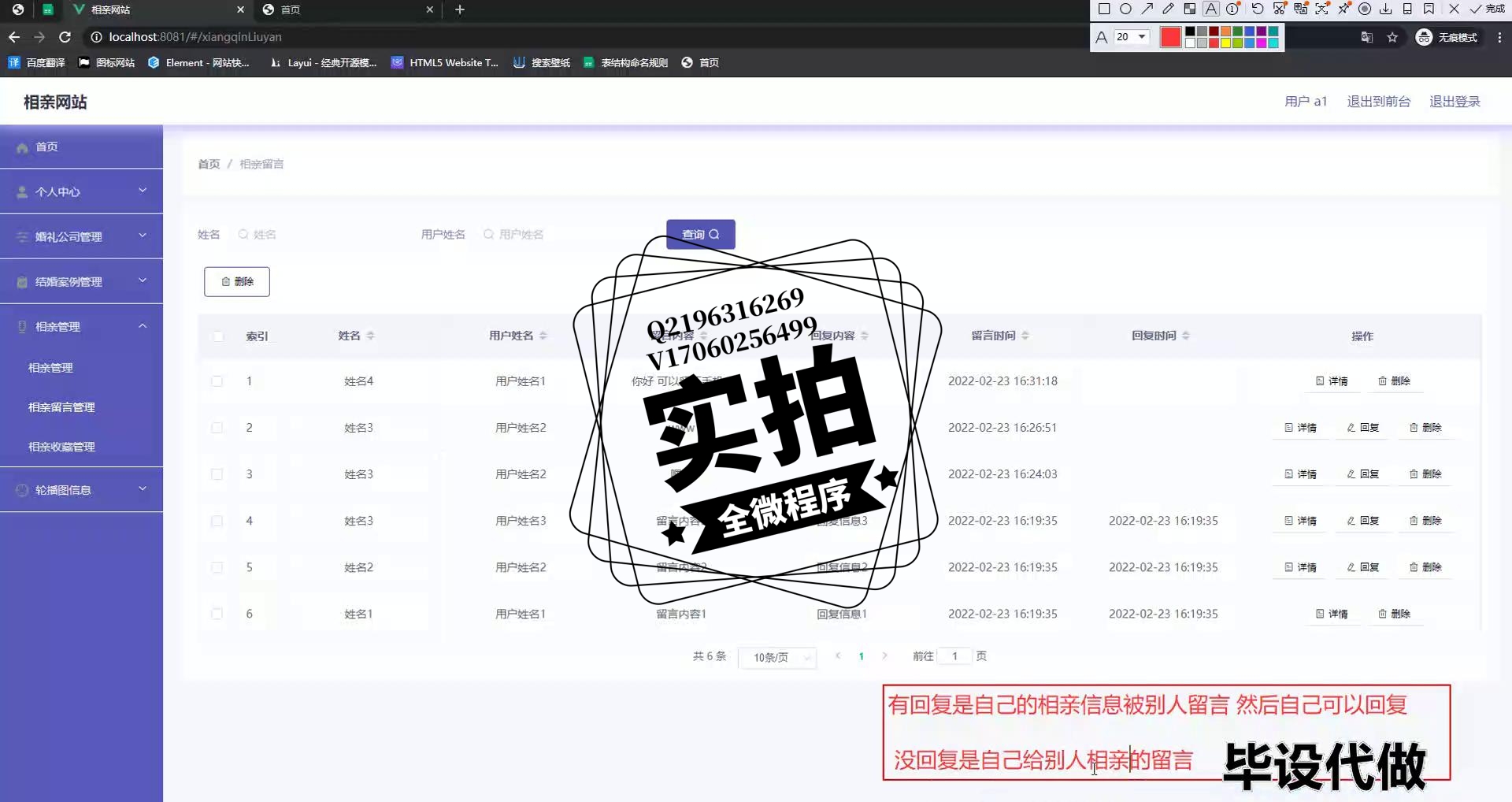The width and height of the screenshot is (1512, 802).
Task: Click the 删除 batch delete button
Action: [x=237, y=281]
